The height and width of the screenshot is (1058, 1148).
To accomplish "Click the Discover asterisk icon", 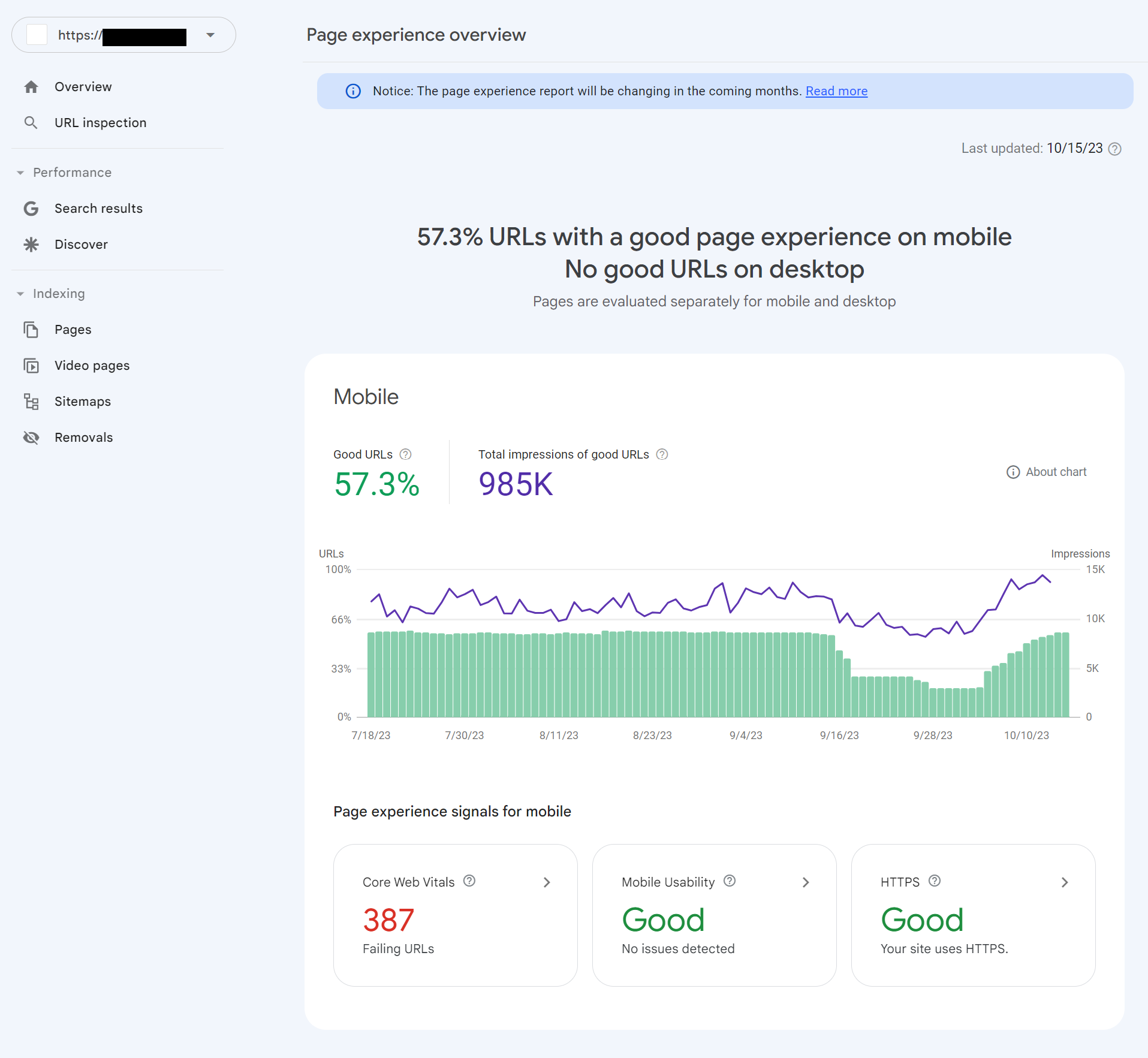I will (31, 245).
